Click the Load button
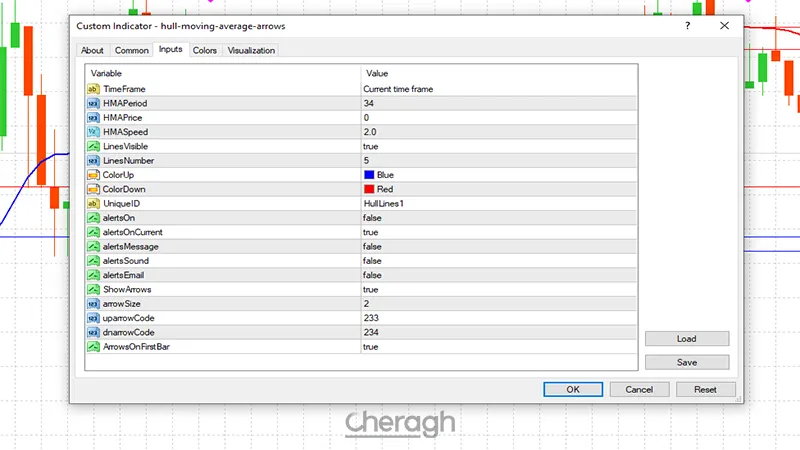The width and height of the screenshot is (800, 450). 687,339
